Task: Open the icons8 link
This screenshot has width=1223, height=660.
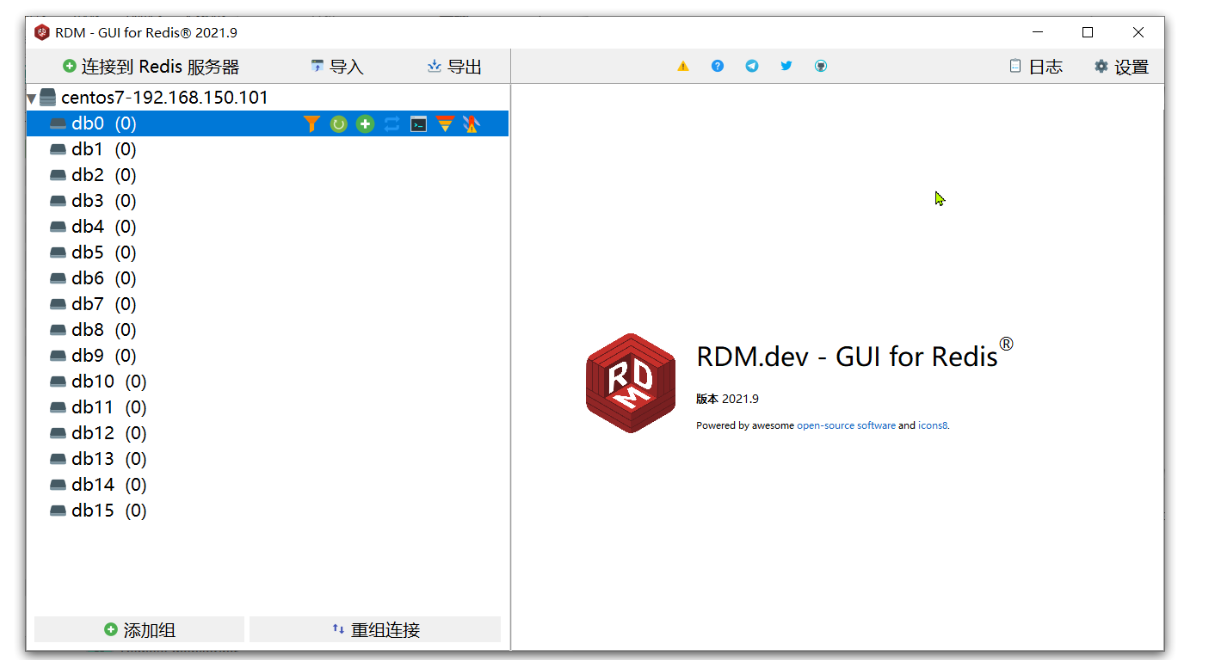Action: pos(932,425)
